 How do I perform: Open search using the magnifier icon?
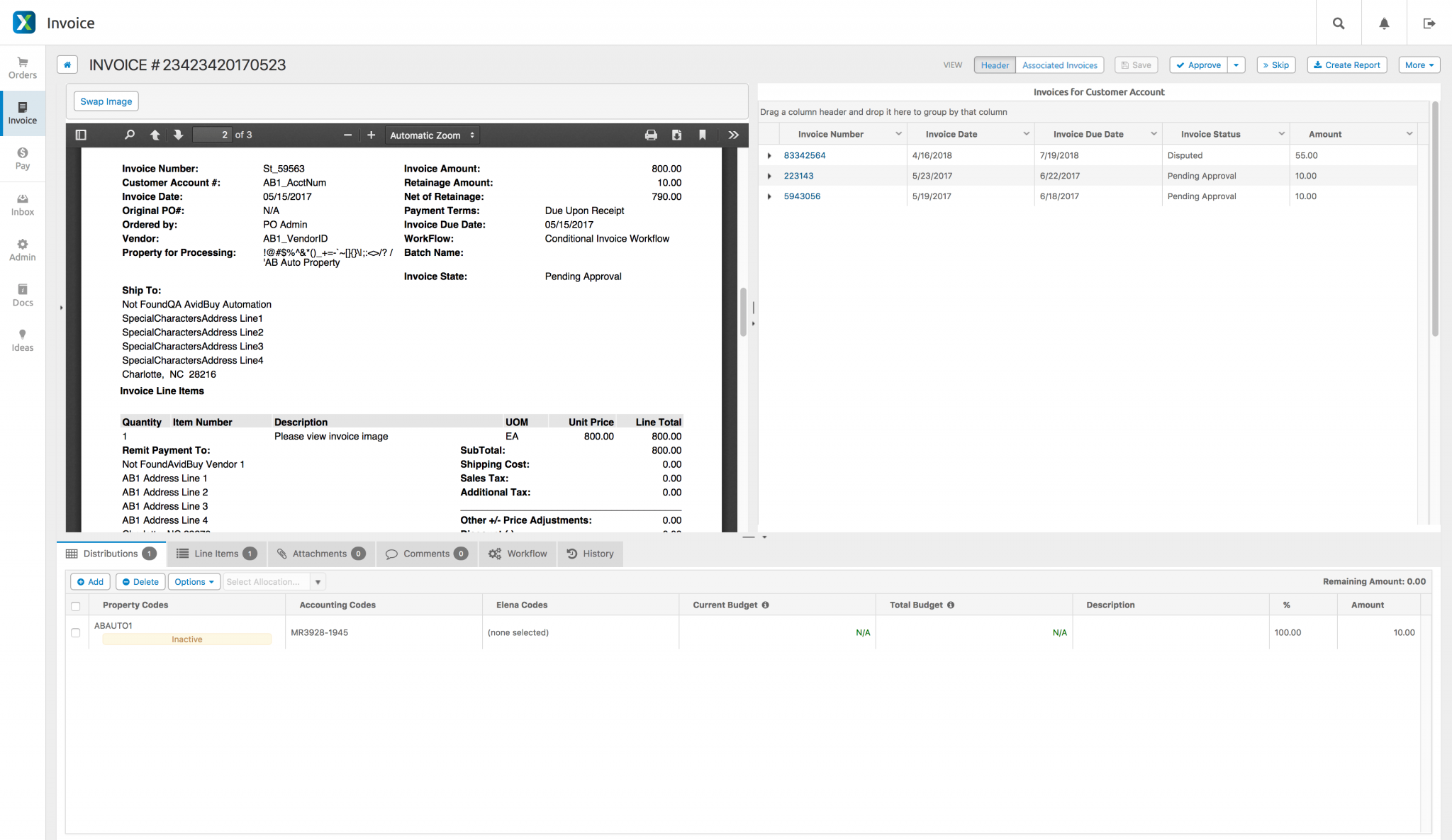(1337, 22)
